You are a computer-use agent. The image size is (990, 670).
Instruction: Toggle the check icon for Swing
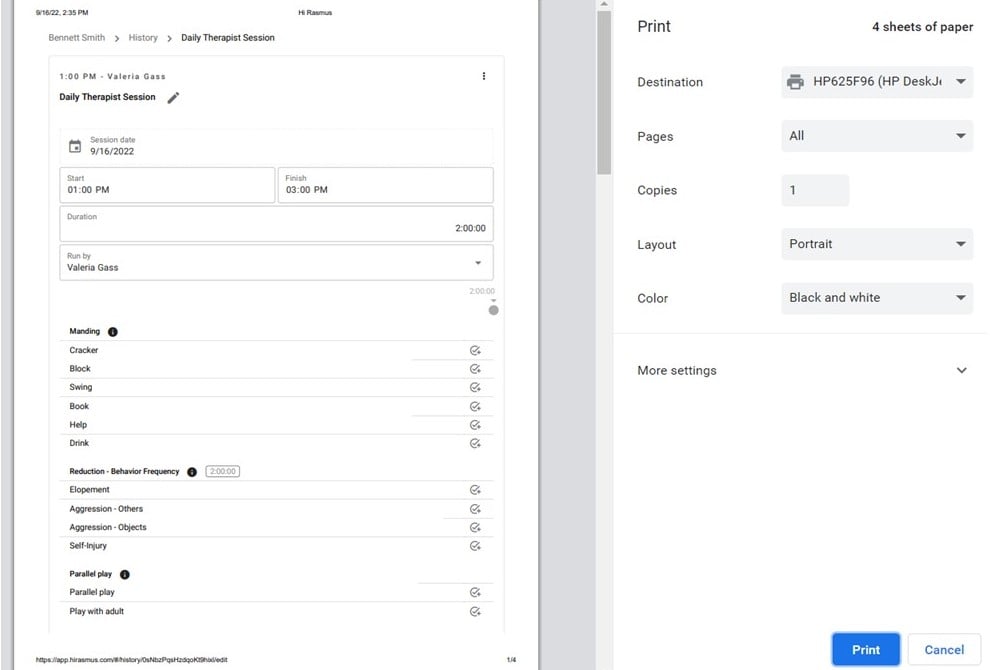coord(475,388)
